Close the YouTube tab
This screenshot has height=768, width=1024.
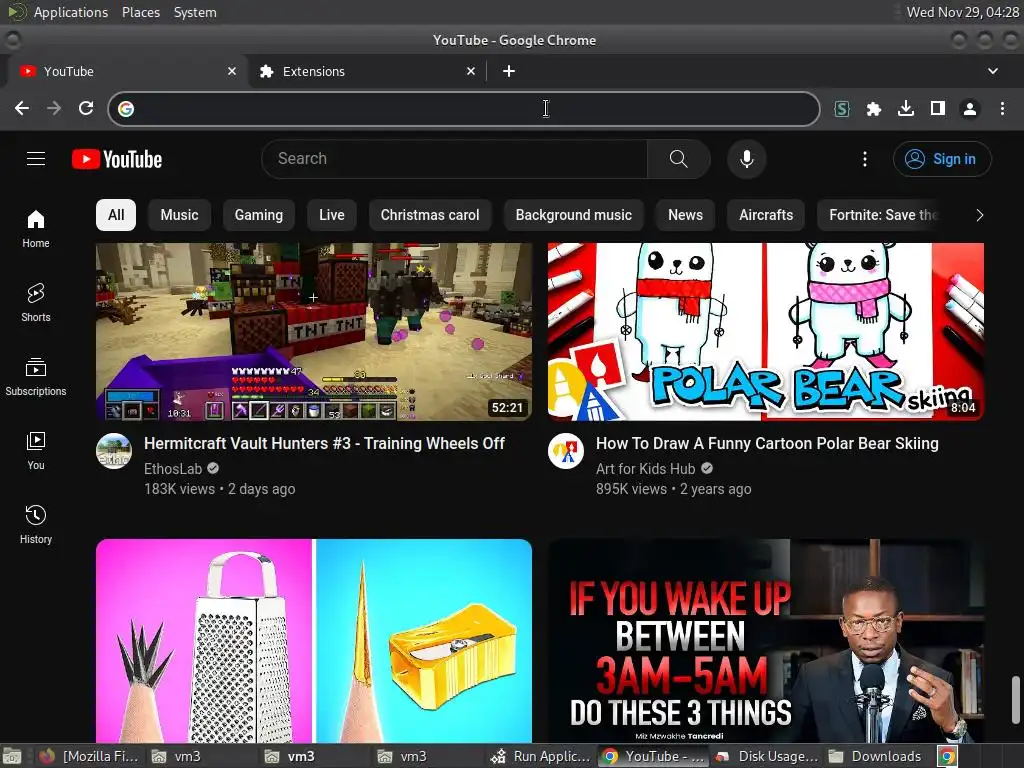pyautogui.click(x=232, y=71)
